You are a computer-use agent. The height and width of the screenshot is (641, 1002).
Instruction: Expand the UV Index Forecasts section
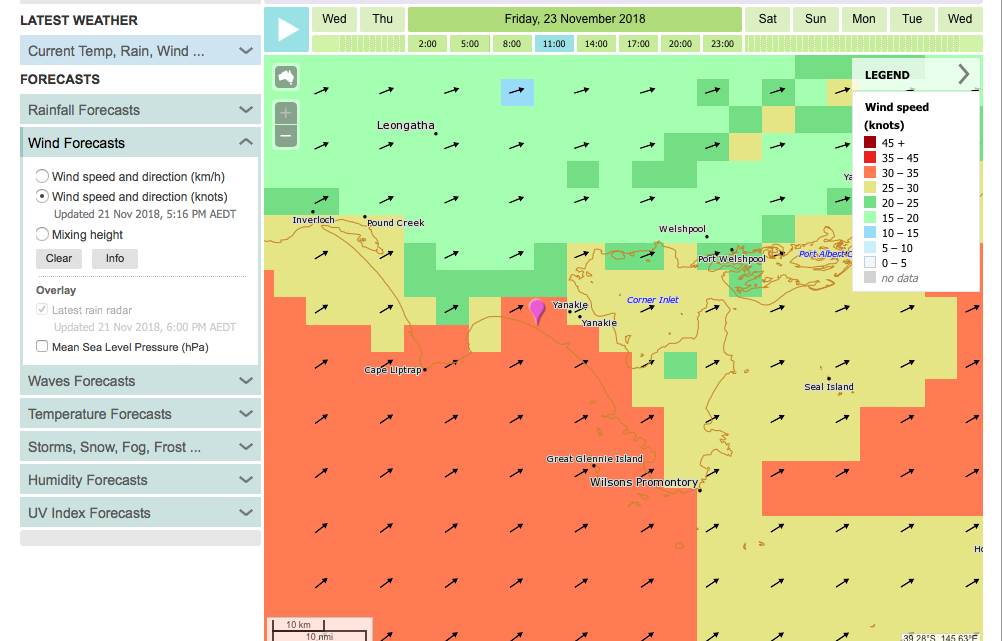[x=140, y=513]
